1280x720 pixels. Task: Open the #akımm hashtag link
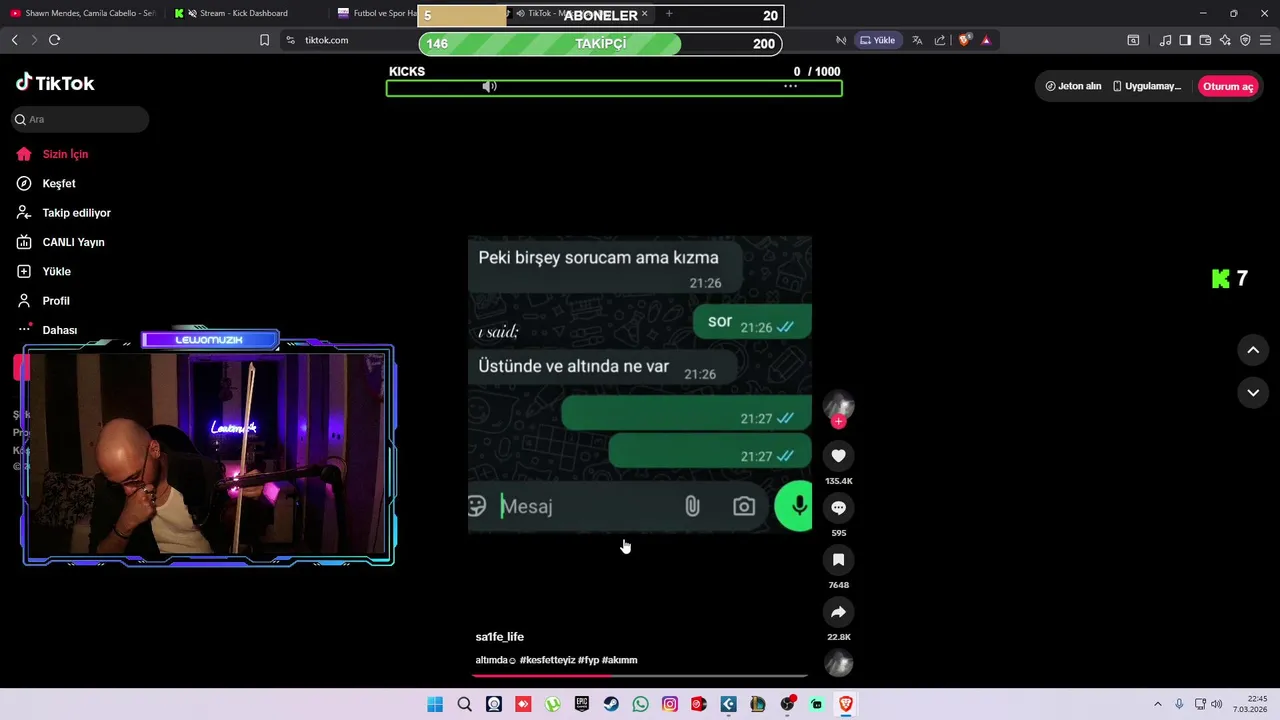619,660
